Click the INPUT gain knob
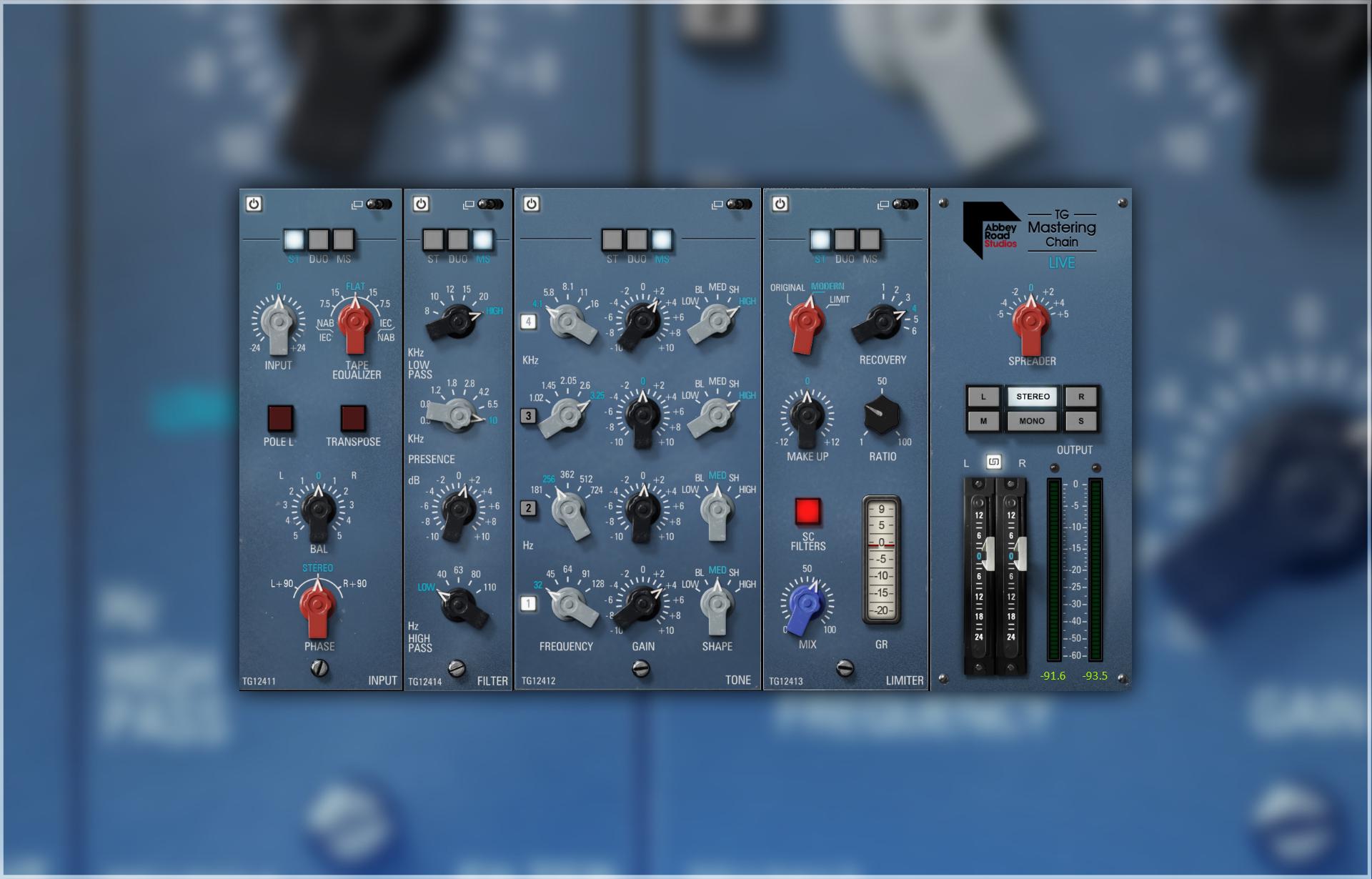1372x879 pixels. pyautogui.click(x=278, y=322)
